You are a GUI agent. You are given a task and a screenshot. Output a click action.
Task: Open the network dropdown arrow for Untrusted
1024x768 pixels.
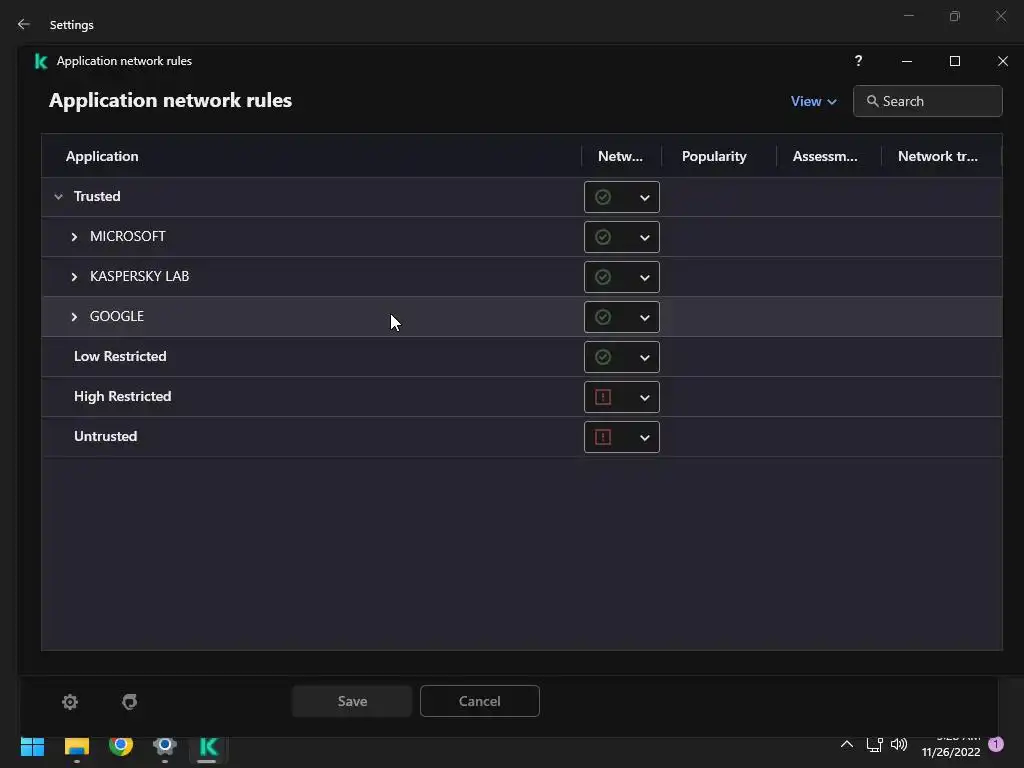645,438
